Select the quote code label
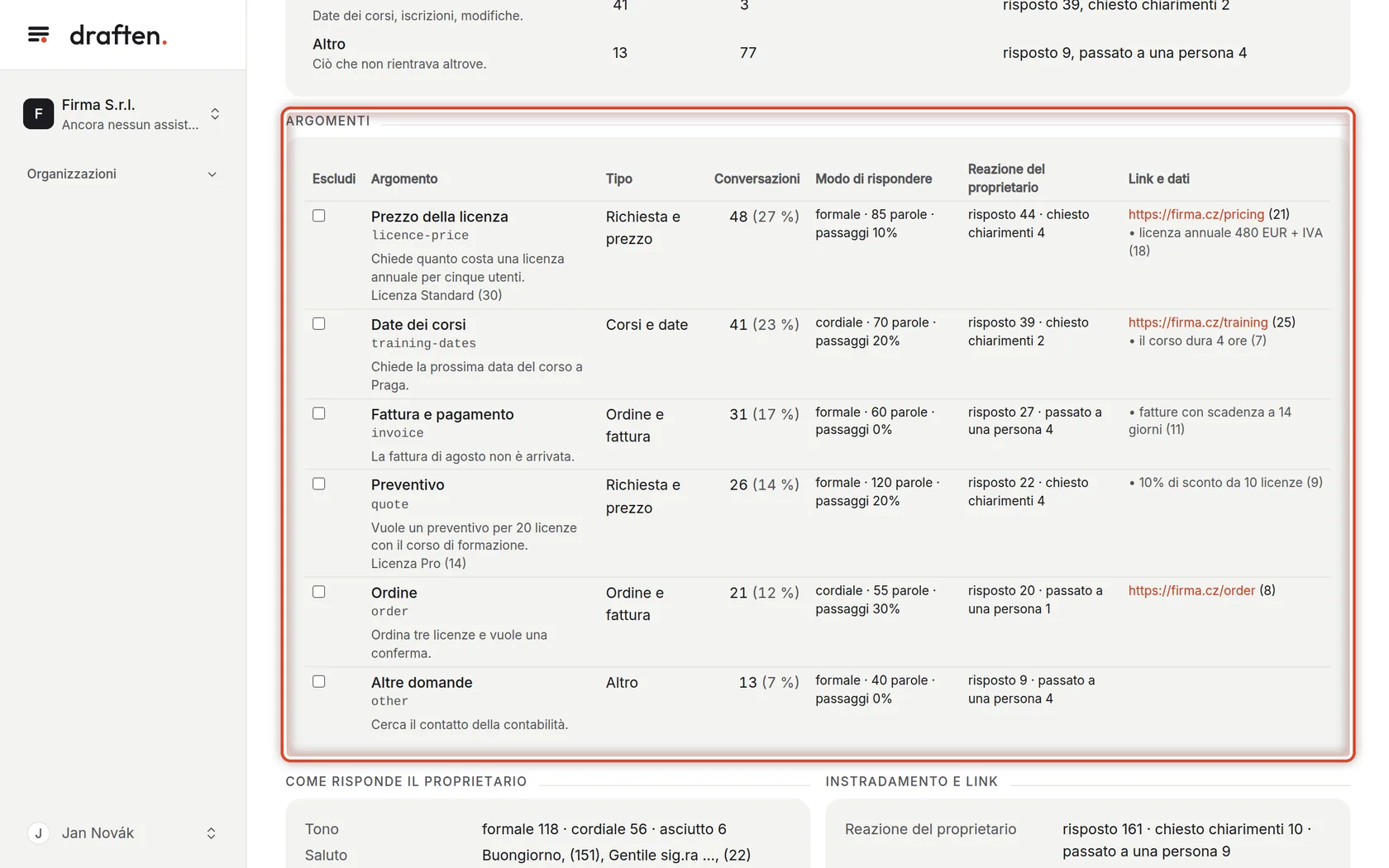 pos(389,504)
